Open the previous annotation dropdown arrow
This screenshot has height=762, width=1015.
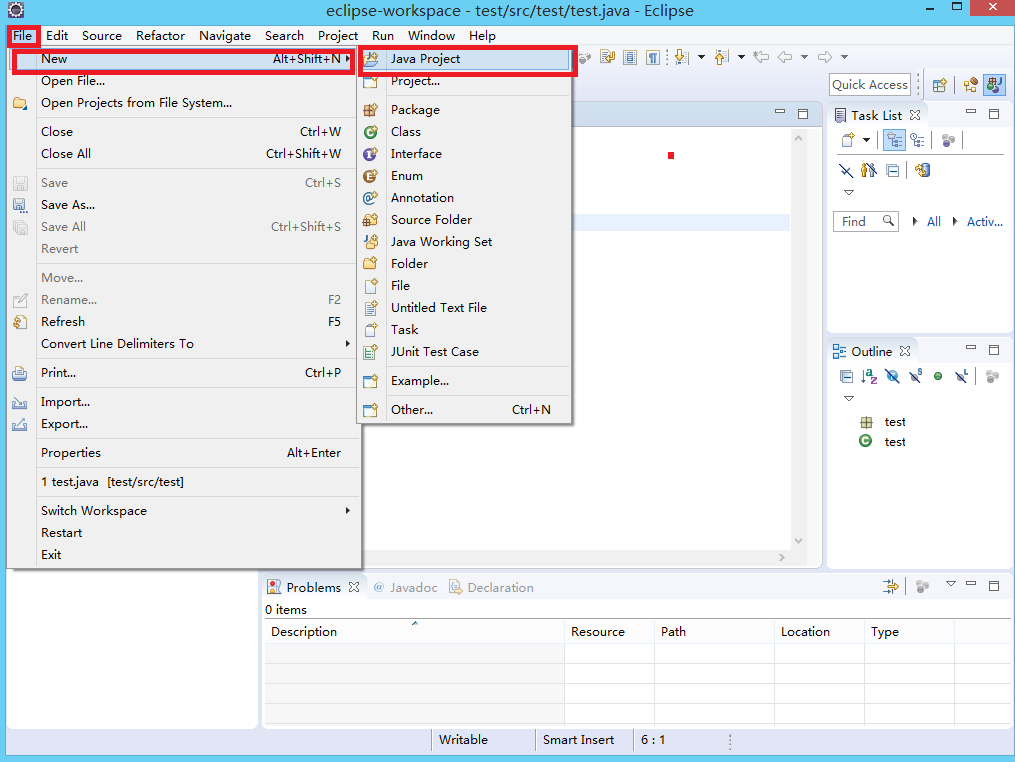(x=741, y=57)
